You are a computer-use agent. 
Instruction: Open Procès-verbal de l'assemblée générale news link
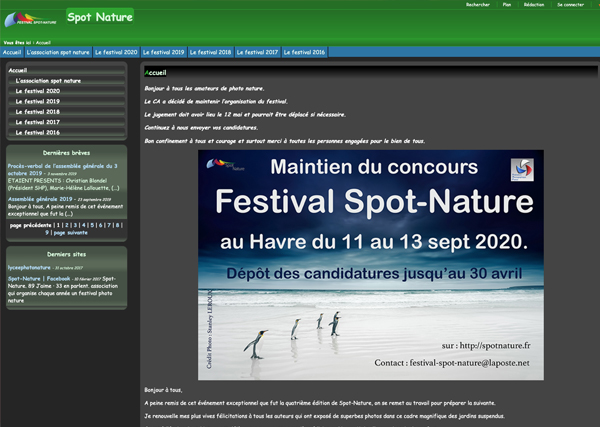coord(62,169)
